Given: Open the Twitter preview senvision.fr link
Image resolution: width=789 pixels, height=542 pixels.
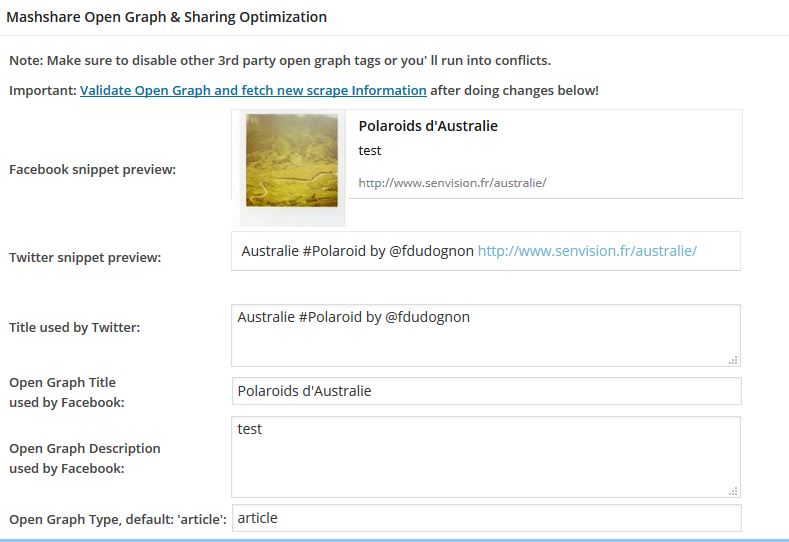Looking at the screenshot, I should [x=587, y=251].
